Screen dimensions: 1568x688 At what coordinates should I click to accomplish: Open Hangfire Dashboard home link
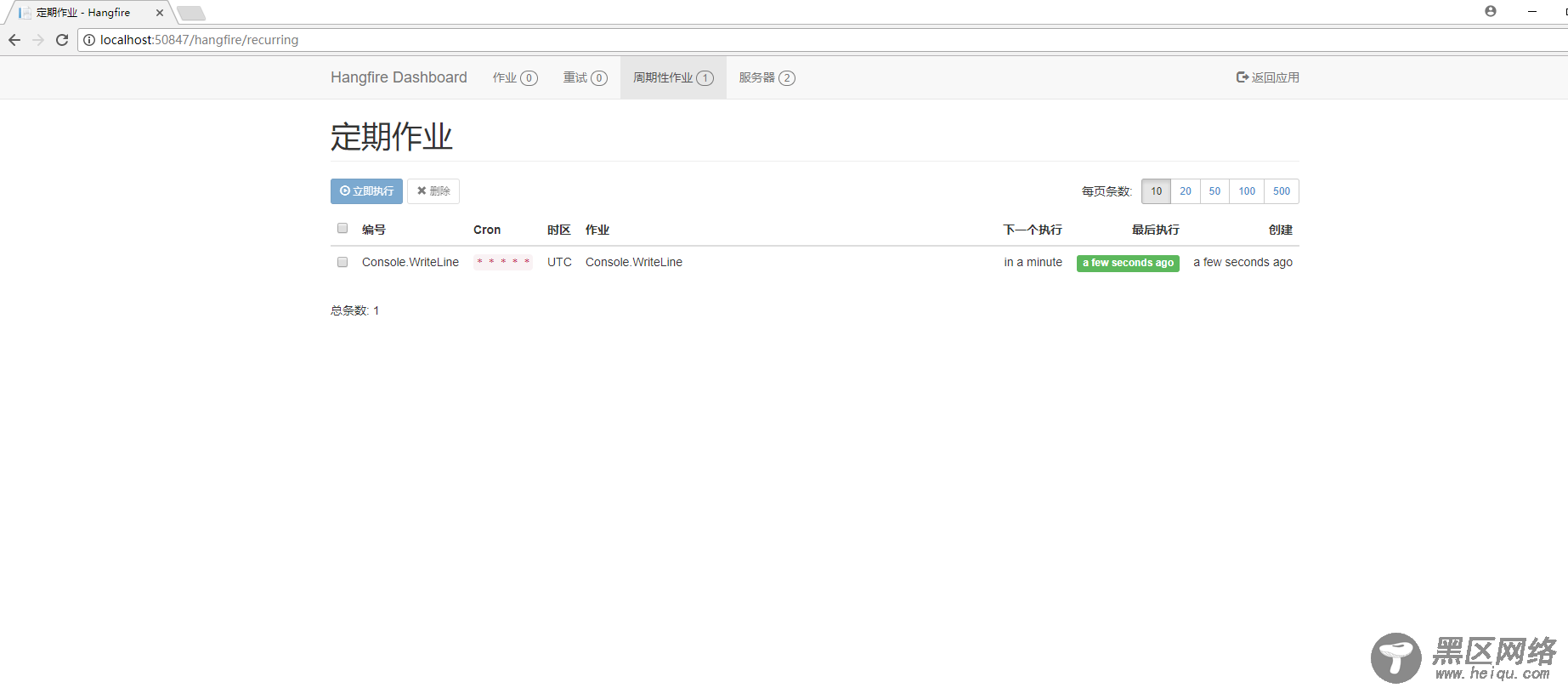pos(399,77)
